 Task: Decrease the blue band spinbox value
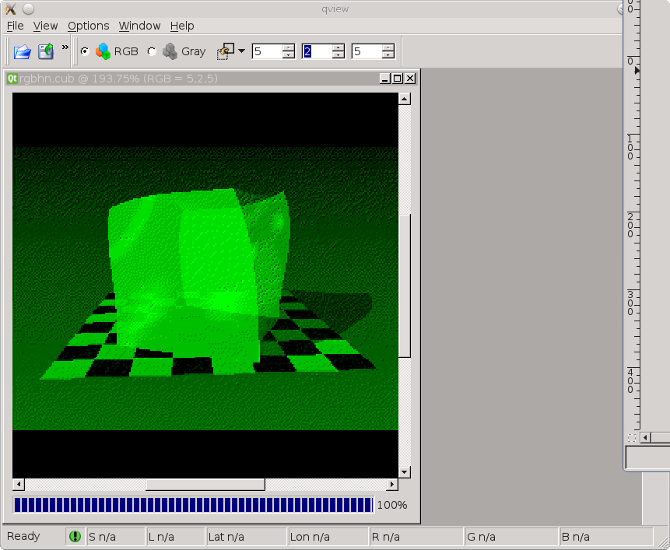click(x=388, y=55)
